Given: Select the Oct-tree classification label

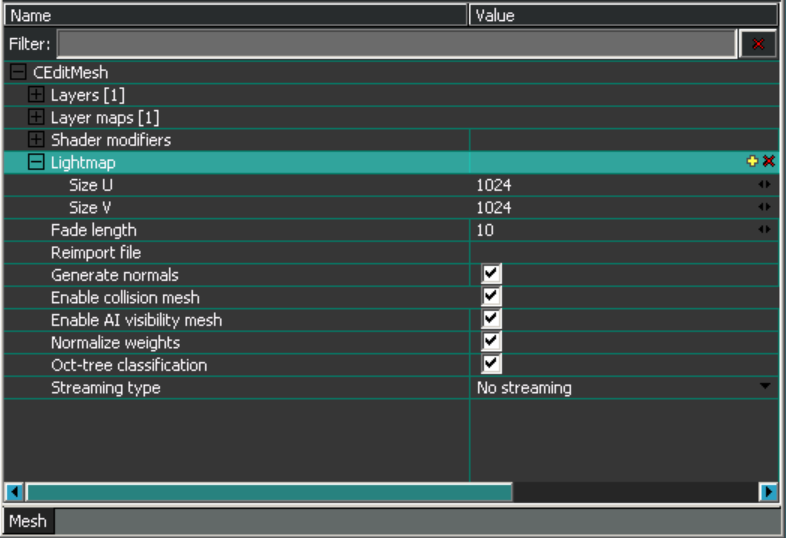Looking at the screenshot, I should 129,366.
